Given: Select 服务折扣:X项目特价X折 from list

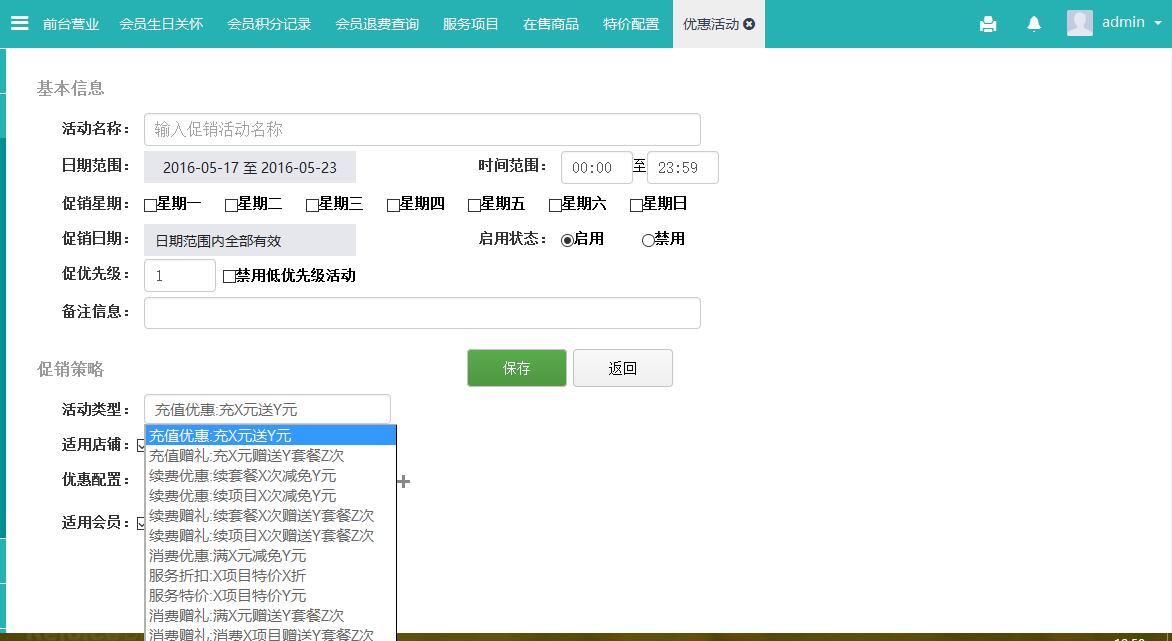Looking at the screenshot, I should click(228, 576).
